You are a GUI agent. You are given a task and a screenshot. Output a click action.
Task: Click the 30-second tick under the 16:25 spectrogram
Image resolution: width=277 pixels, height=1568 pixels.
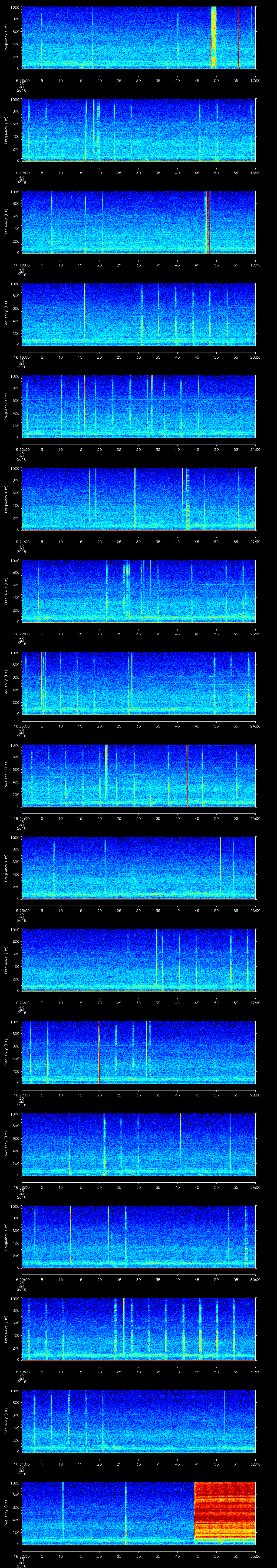139,910
